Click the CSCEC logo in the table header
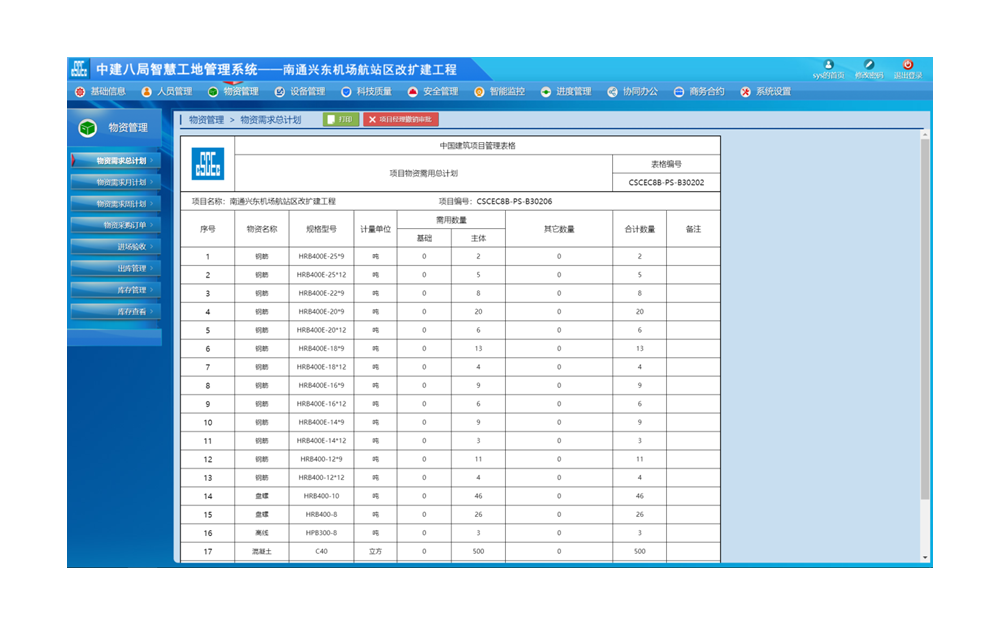 coord(208,164)
